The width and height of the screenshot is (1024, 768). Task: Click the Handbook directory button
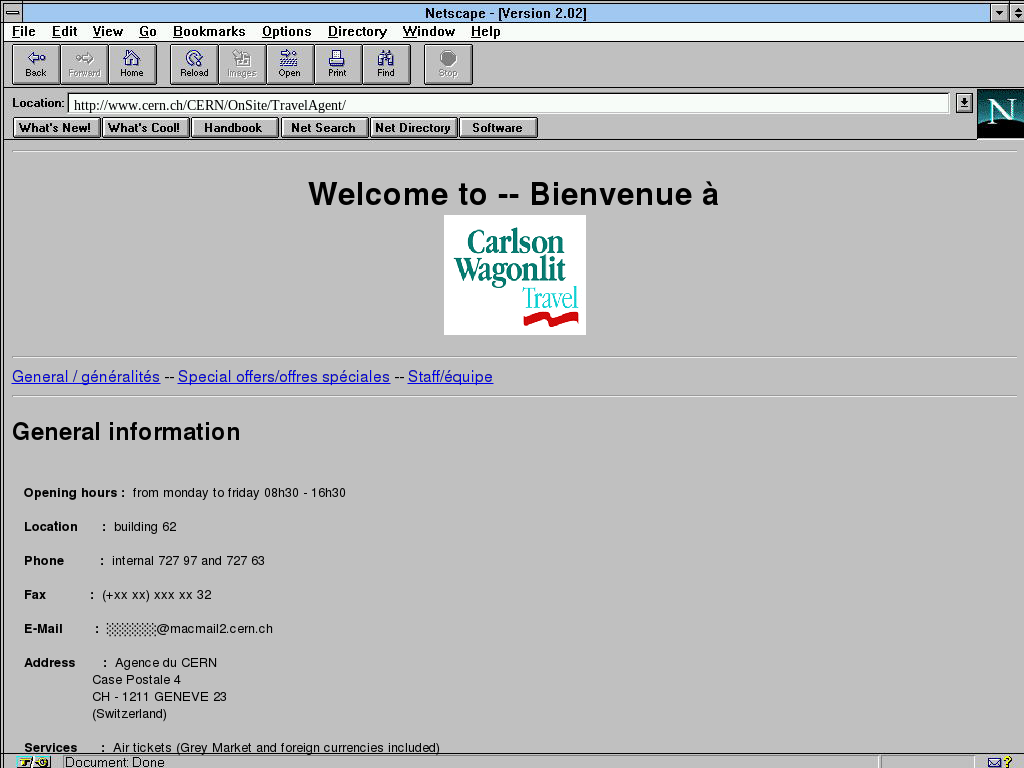pos(233,128)
